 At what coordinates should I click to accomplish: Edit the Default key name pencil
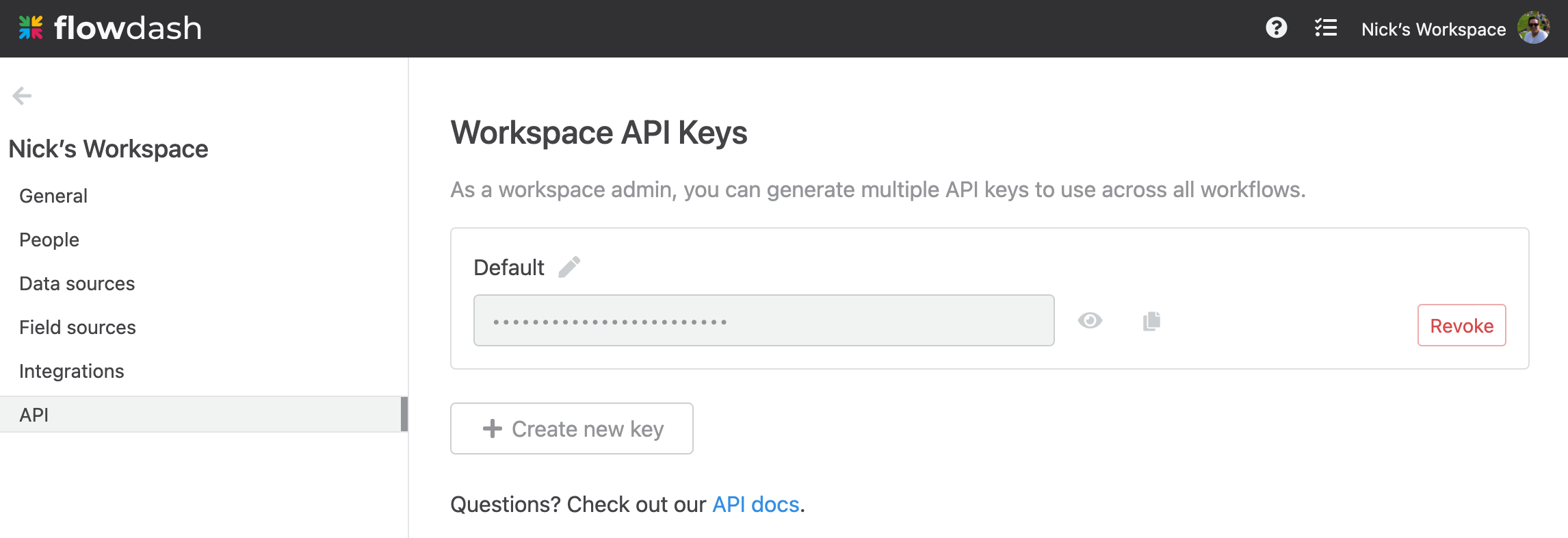pyautogui.click(x=569, y=267)
